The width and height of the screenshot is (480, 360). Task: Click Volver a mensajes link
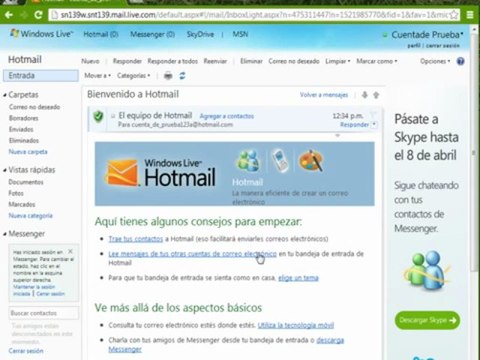pos(324,95)
